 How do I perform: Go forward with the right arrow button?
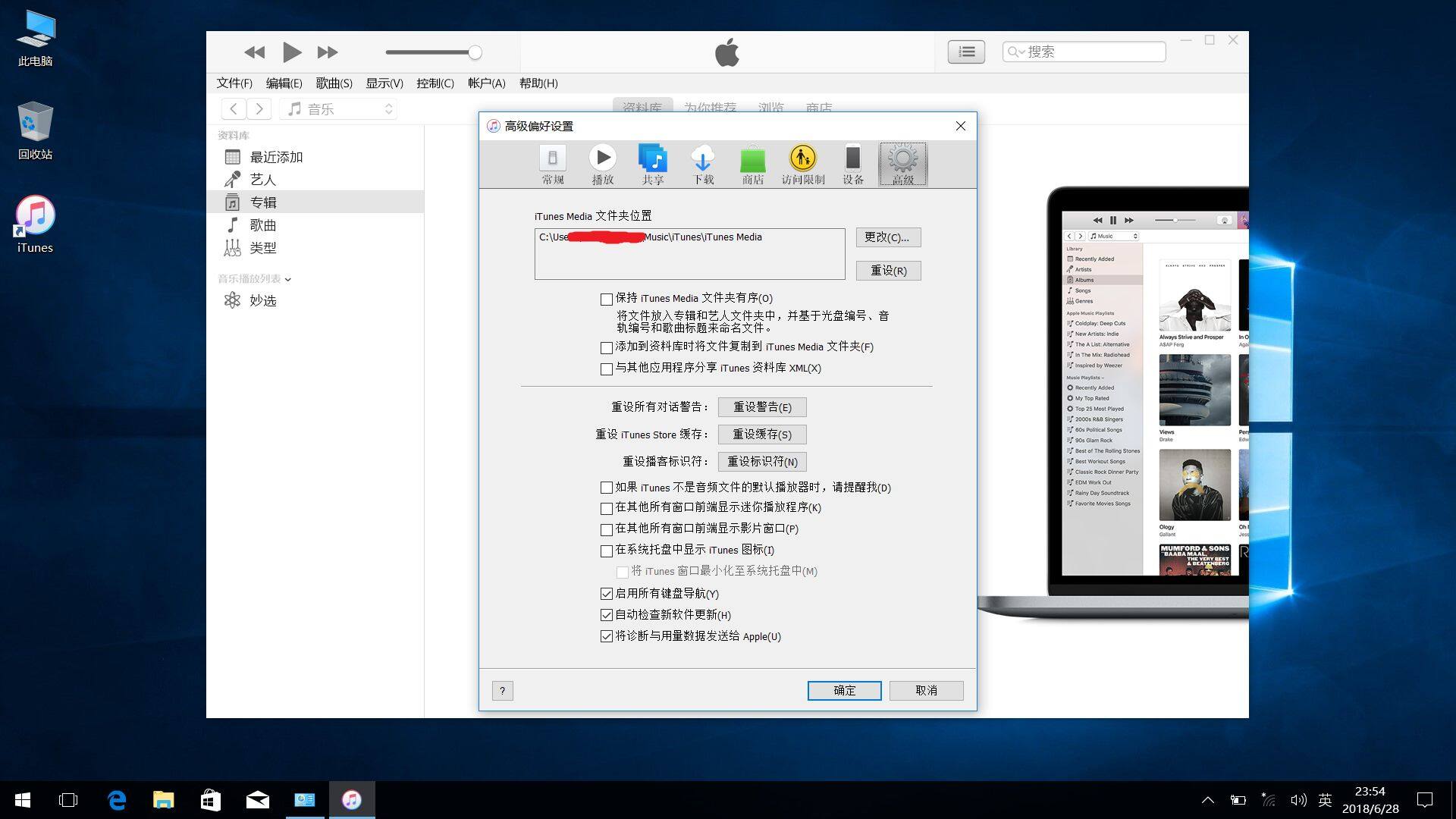(x=259, y=109)
